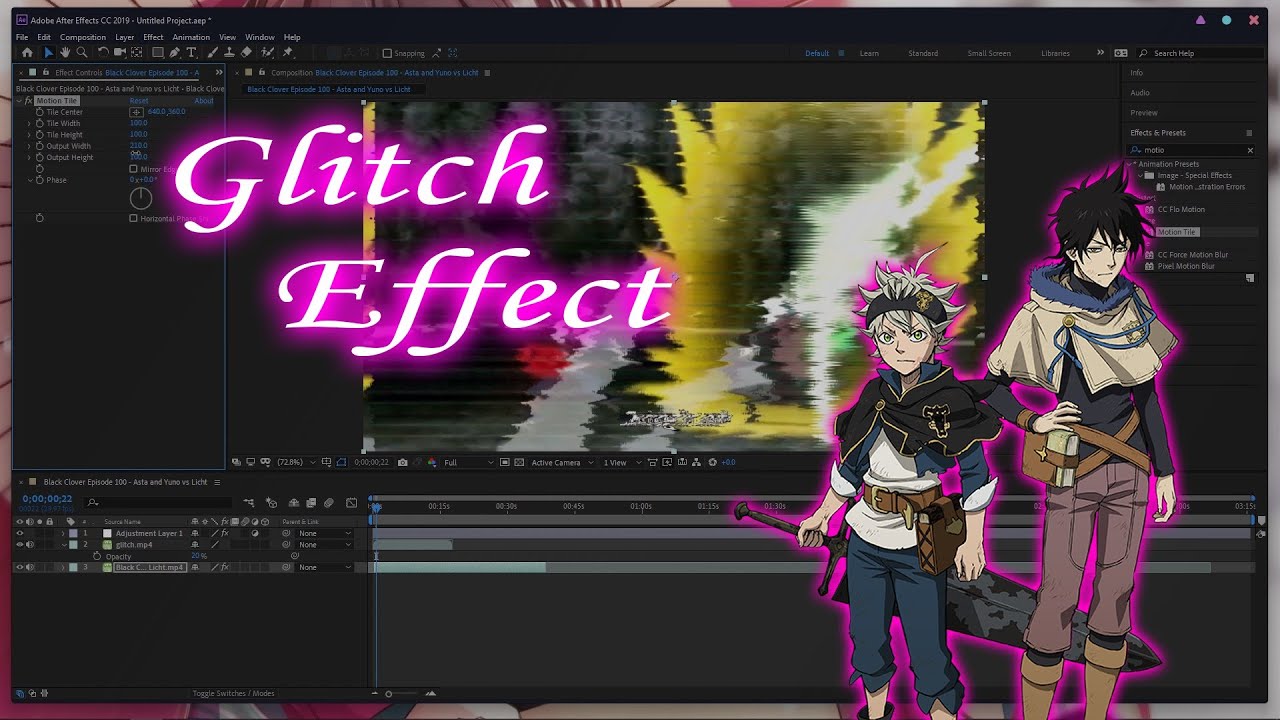Open parent dropdown for Adjustment Layer 1
The width and height of the screenshot is (1280, 720).
(325, 533)
